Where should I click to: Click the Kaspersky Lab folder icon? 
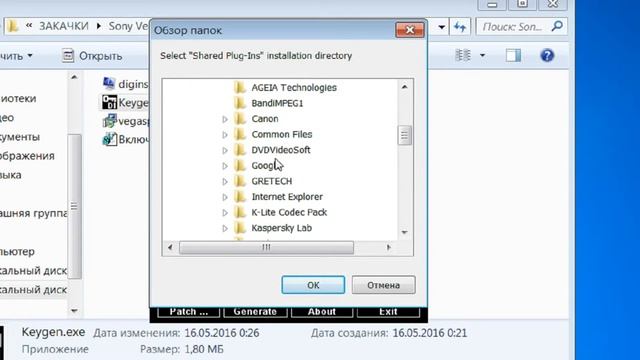[x=240, y=228]
